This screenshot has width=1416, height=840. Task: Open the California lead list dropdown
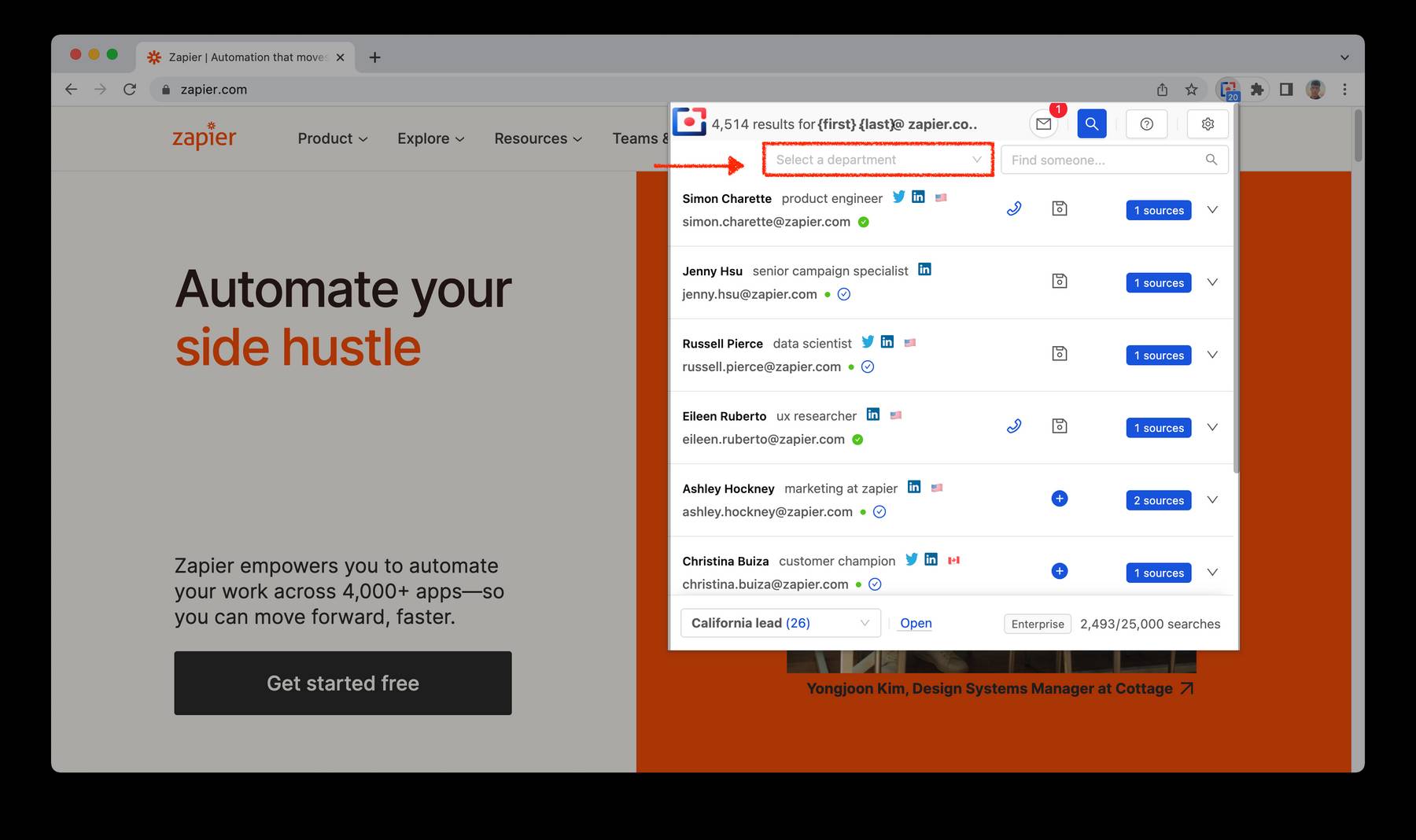pyautogui.click(x=780, y=623)
